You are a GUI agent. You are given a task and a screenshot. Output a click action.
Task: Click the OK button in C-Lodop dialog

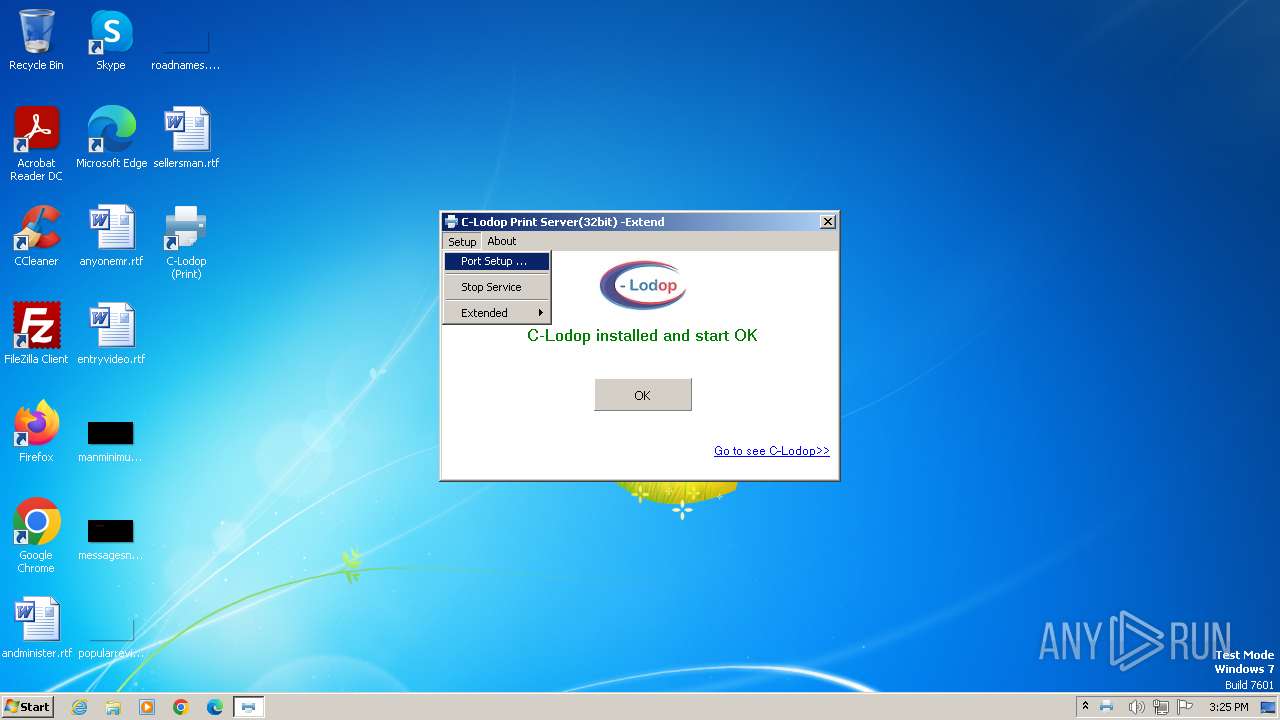coord(643,395)
